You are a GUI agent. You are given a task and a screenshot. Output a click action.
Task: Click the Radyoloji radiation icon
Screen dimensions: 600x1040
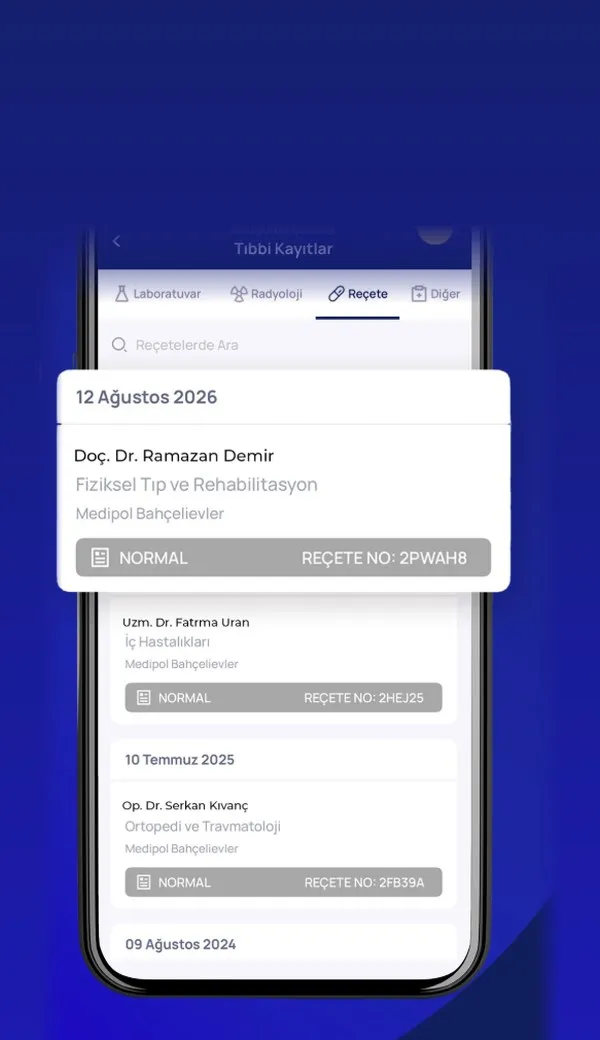[239, 294]
